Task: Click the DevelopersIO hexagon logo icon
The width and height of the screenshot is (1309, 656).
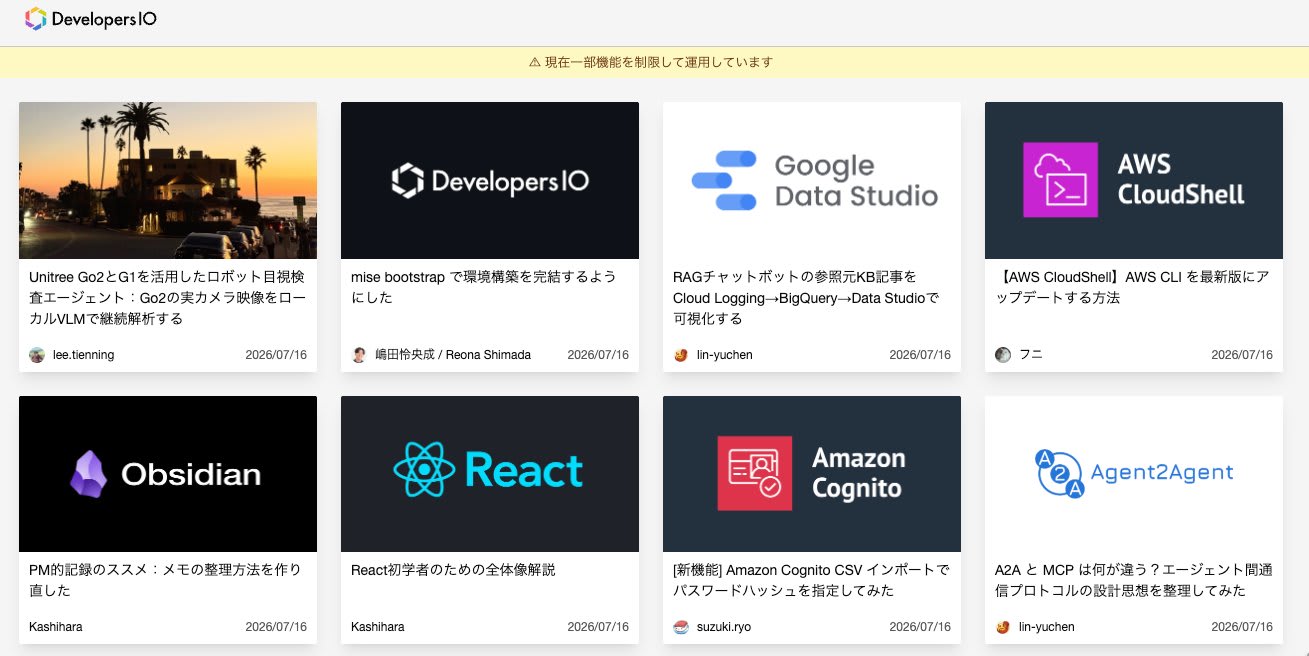Action: 35,18
